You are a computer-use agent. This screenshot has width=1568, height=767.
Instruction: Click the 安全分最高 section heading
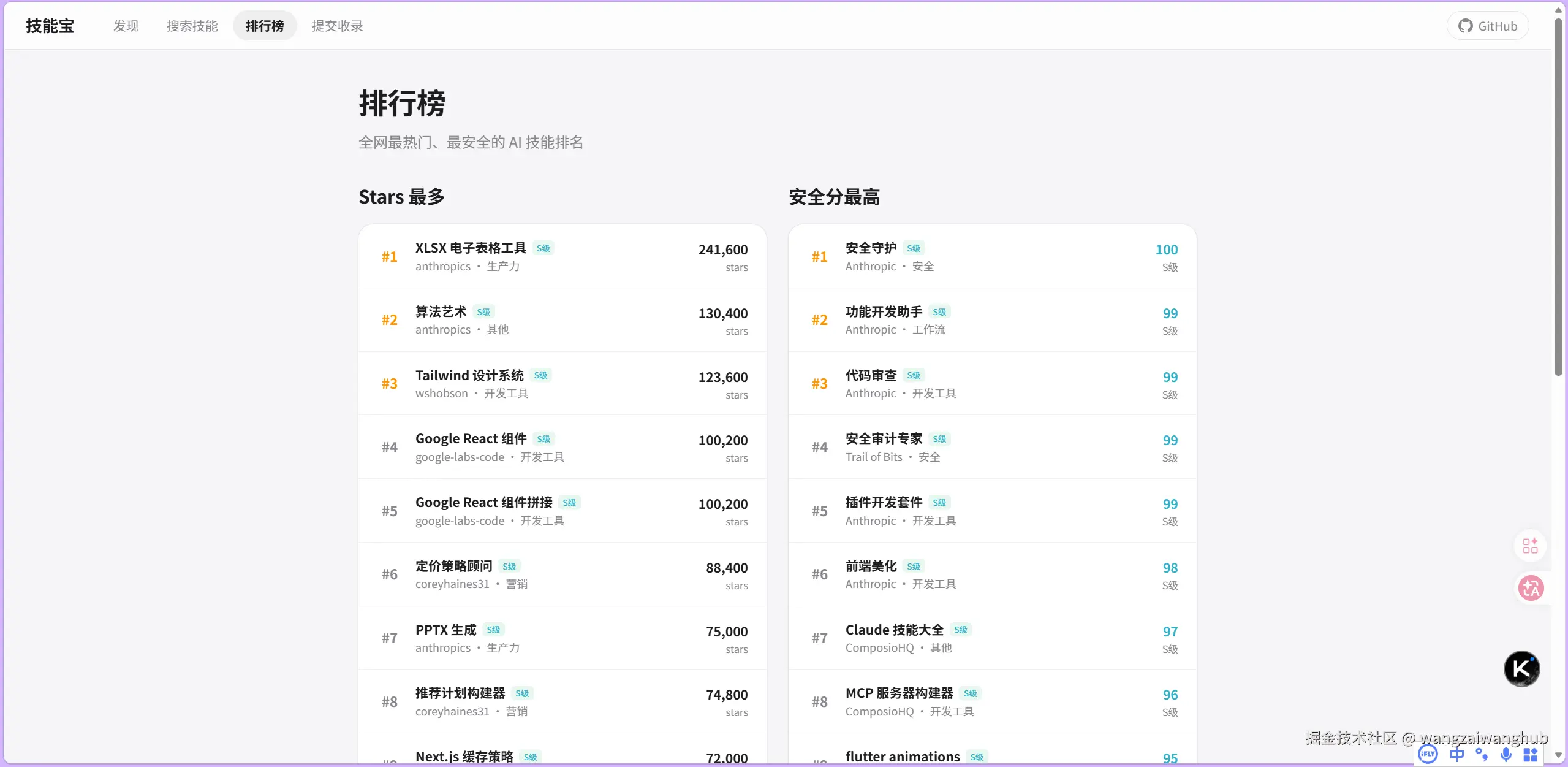tap(834, 197)
